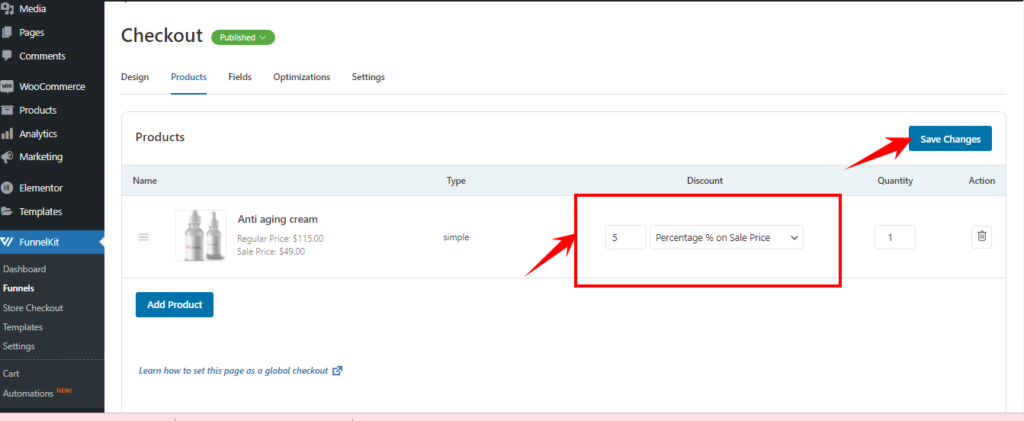This screenshot has width=1024, height=421.
Task: Click the Quantity column header
Action: tap(895, 181)
